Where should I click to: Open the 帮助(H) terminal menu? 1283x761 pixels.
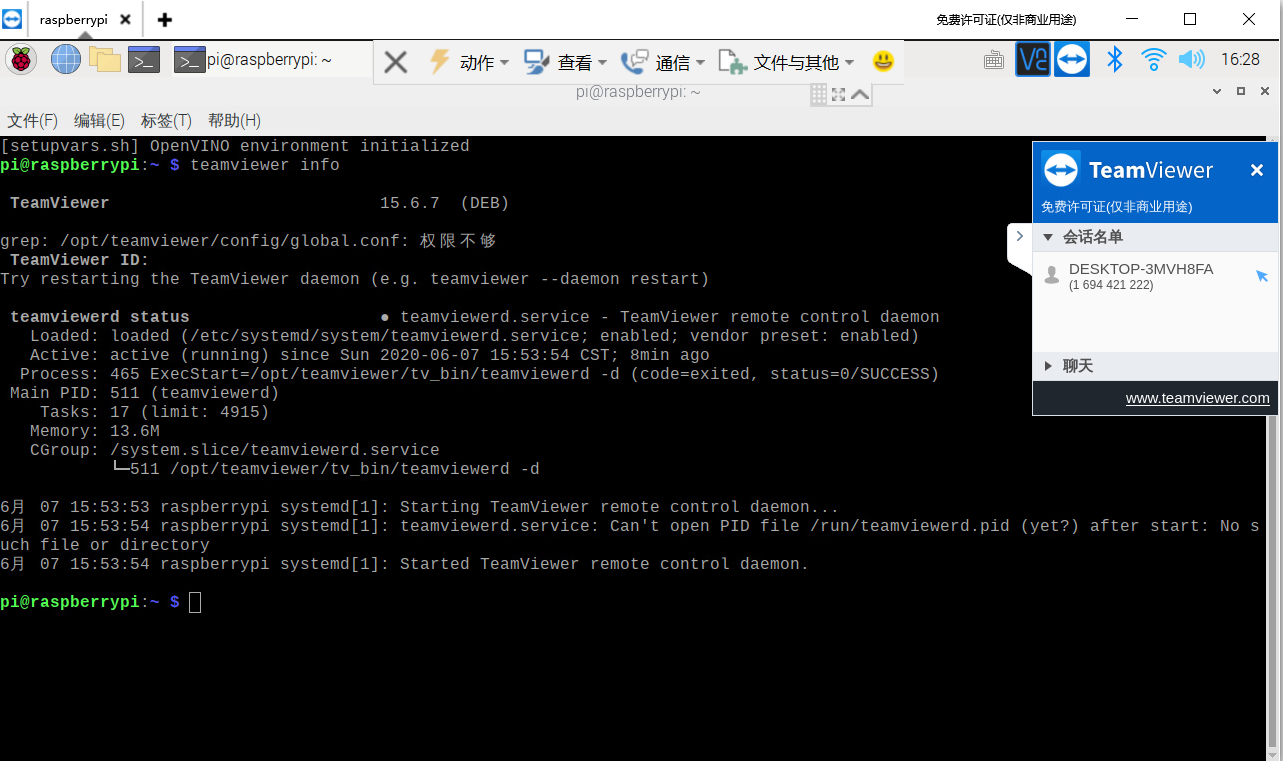[234, 121]
